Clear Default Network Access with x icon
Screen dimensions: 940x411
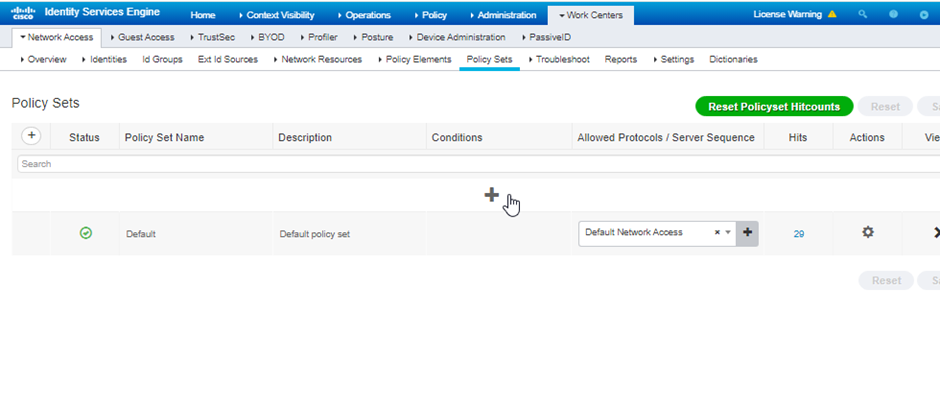[717, 232]
